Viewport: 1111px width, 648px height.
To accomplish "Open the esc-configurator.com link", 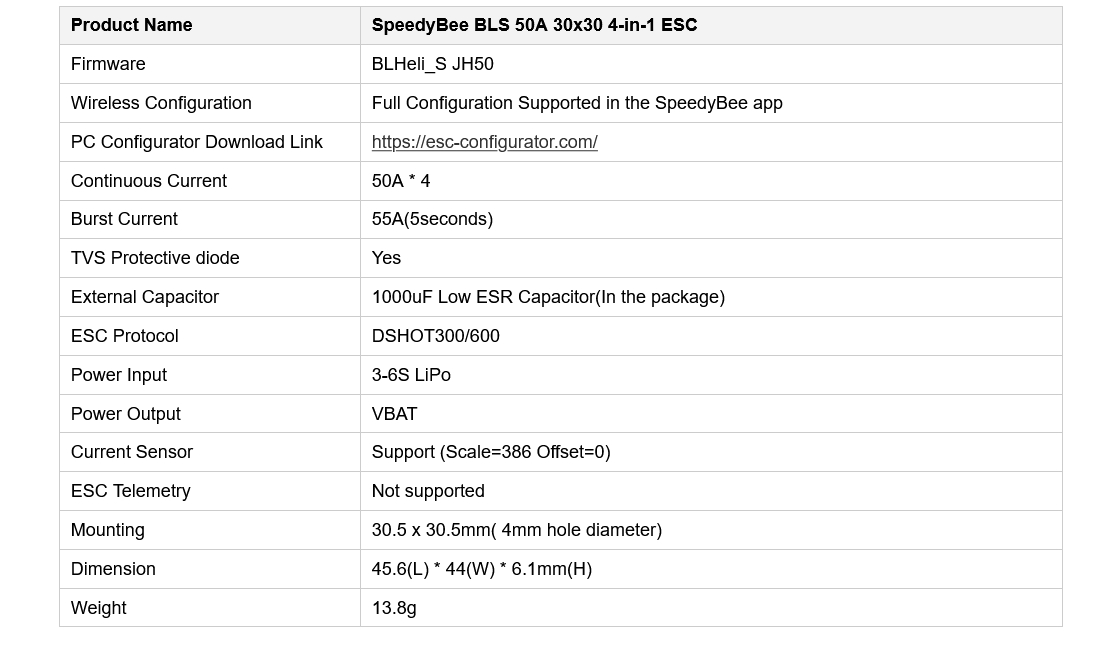I will tap(484, 142).
